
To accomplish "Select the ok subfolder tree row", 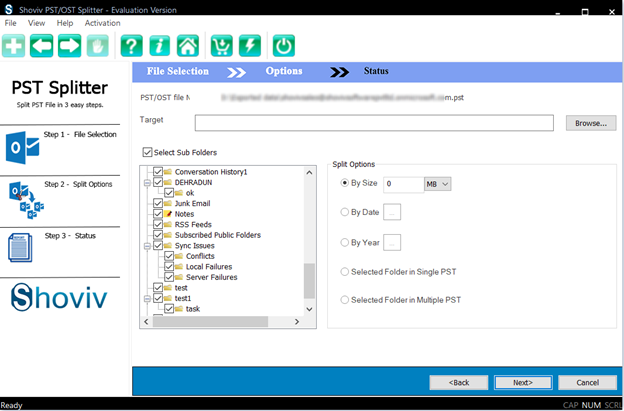I will [x=190, y=193].
